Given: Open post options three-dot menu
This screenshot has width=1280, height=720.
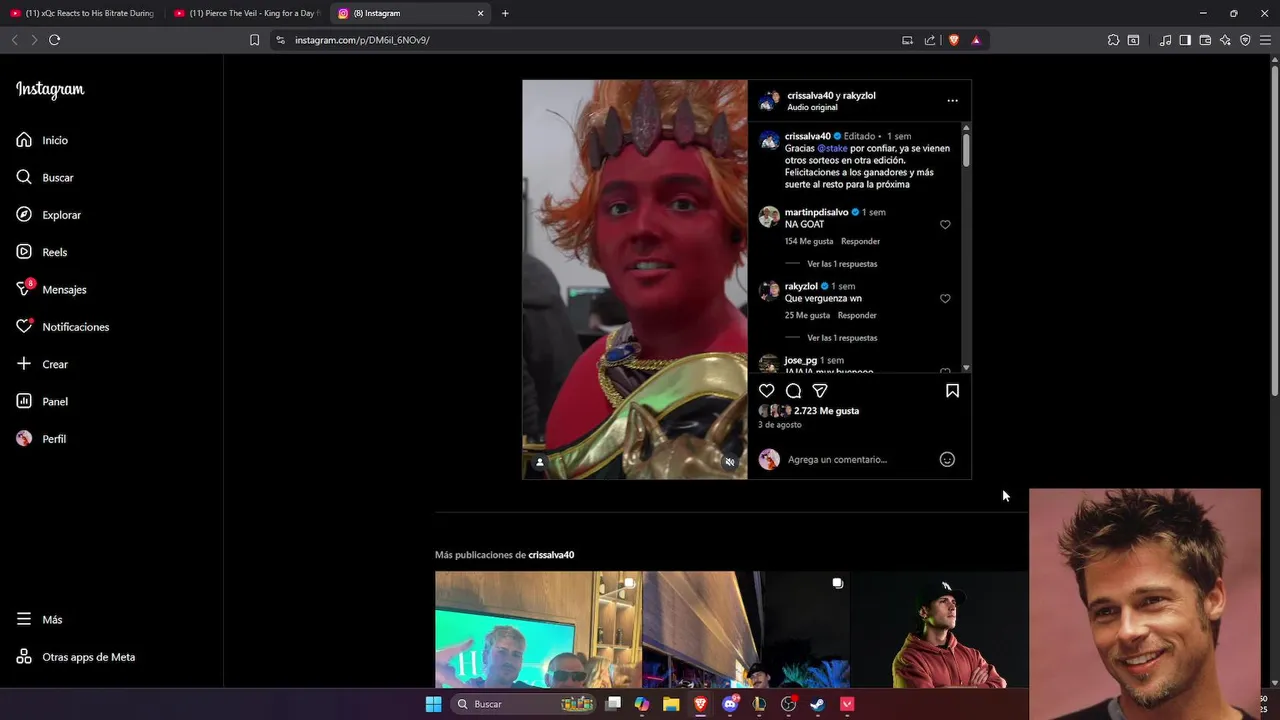Looking at the screenshot, I should coord(952,100).
